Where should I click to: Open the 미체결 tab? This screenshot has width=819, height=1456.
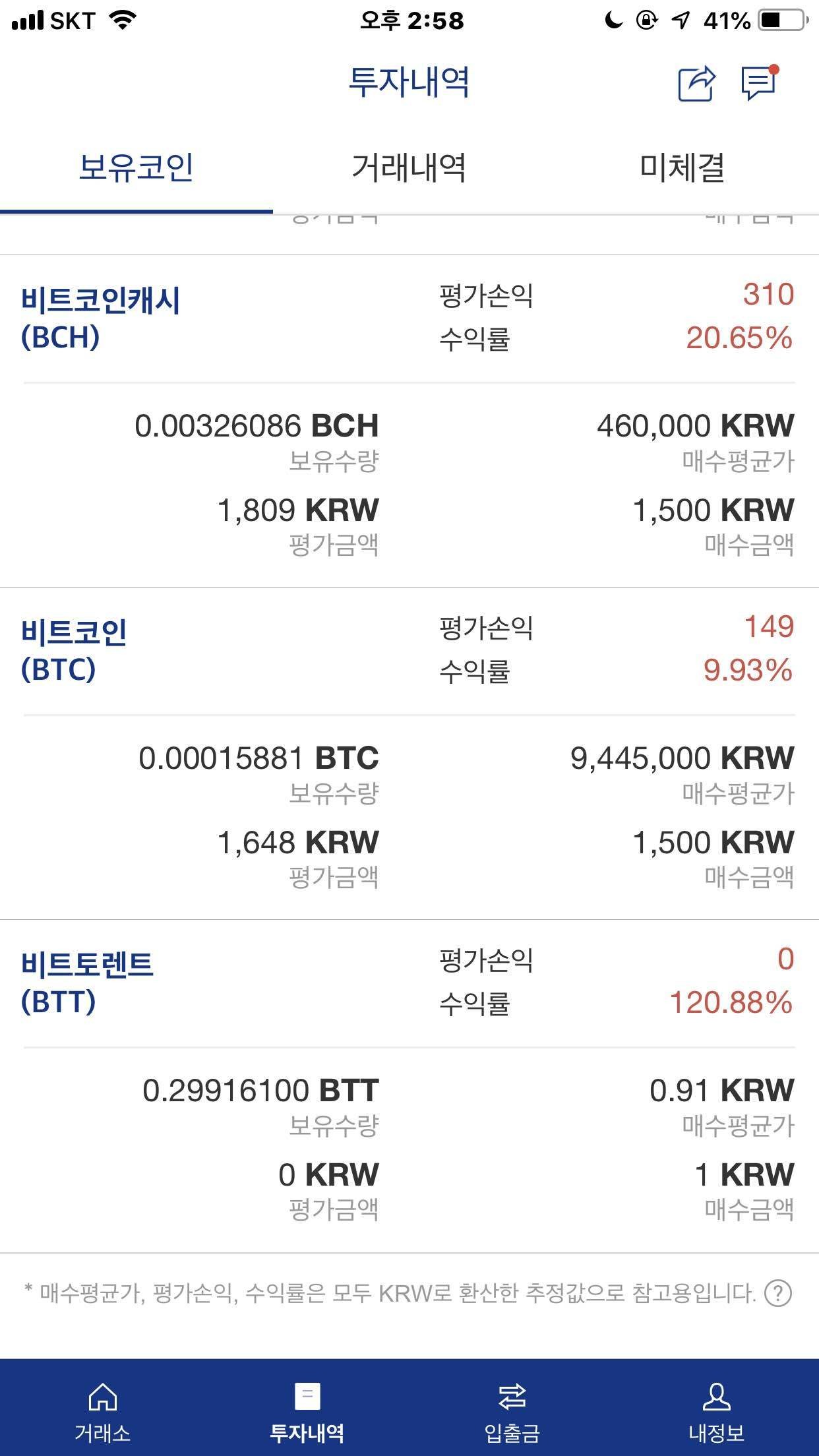(682, 167)
